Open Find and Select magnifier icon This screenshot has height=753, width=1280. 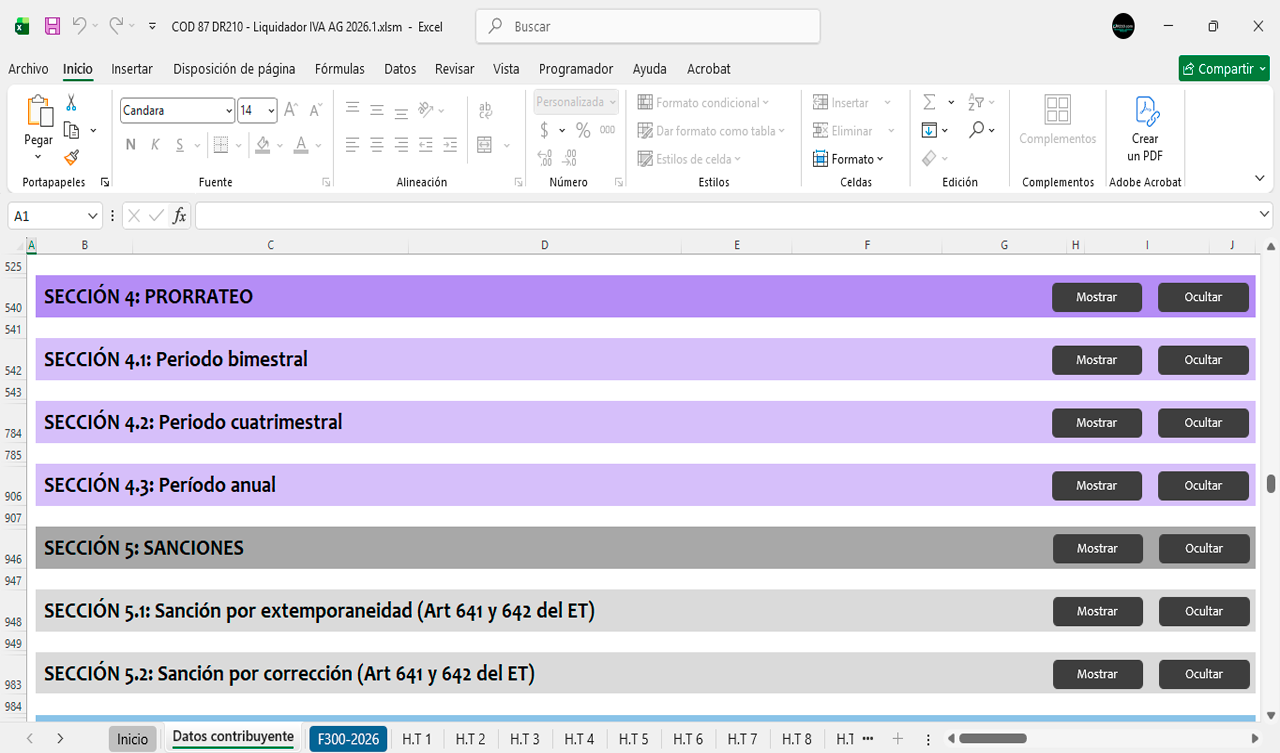tap(976, 130)
